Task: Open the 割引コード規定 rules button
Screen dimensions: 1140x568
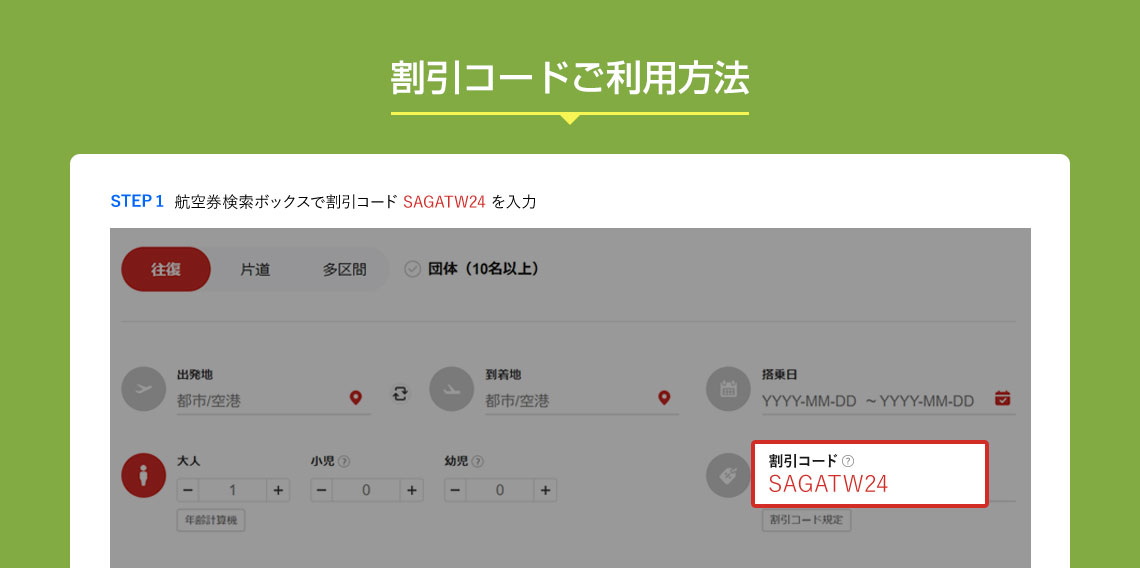Action: pyautogui.click(x=806, y=521)
